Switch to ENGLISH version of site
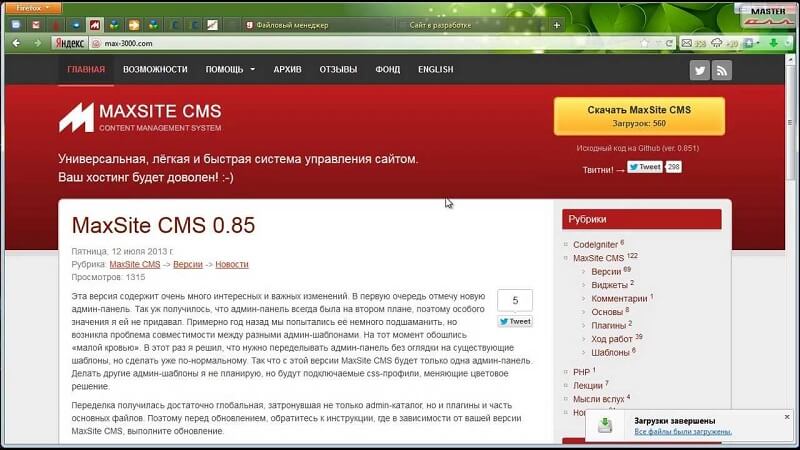Screen dimensions: 800x450 click(435, 69)
